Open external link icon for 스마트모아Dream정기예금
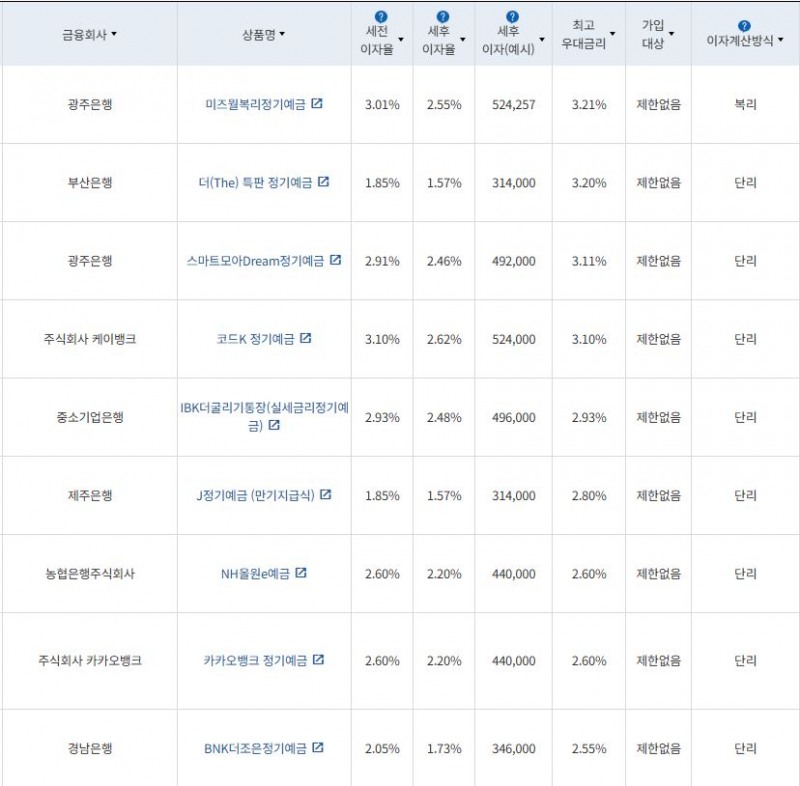The width and height of the screenshot is (800, 786). pos(335,260)
